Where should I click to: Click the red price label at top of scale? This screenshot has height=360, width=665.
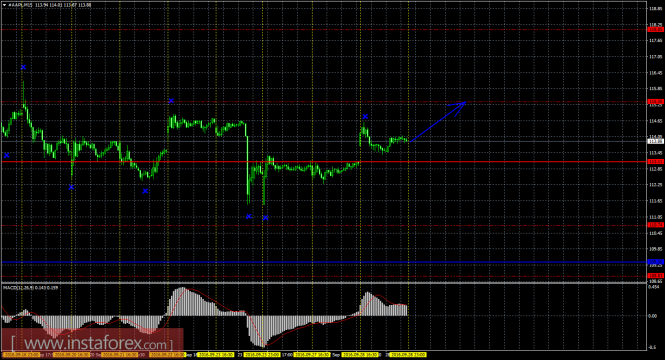pos(656,30)
